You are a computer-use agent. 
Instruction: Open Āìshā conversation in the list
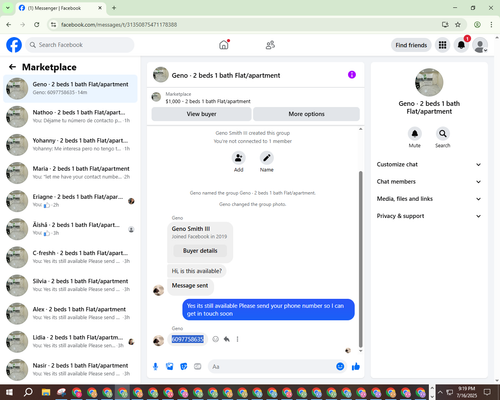[x=70, y=229]
